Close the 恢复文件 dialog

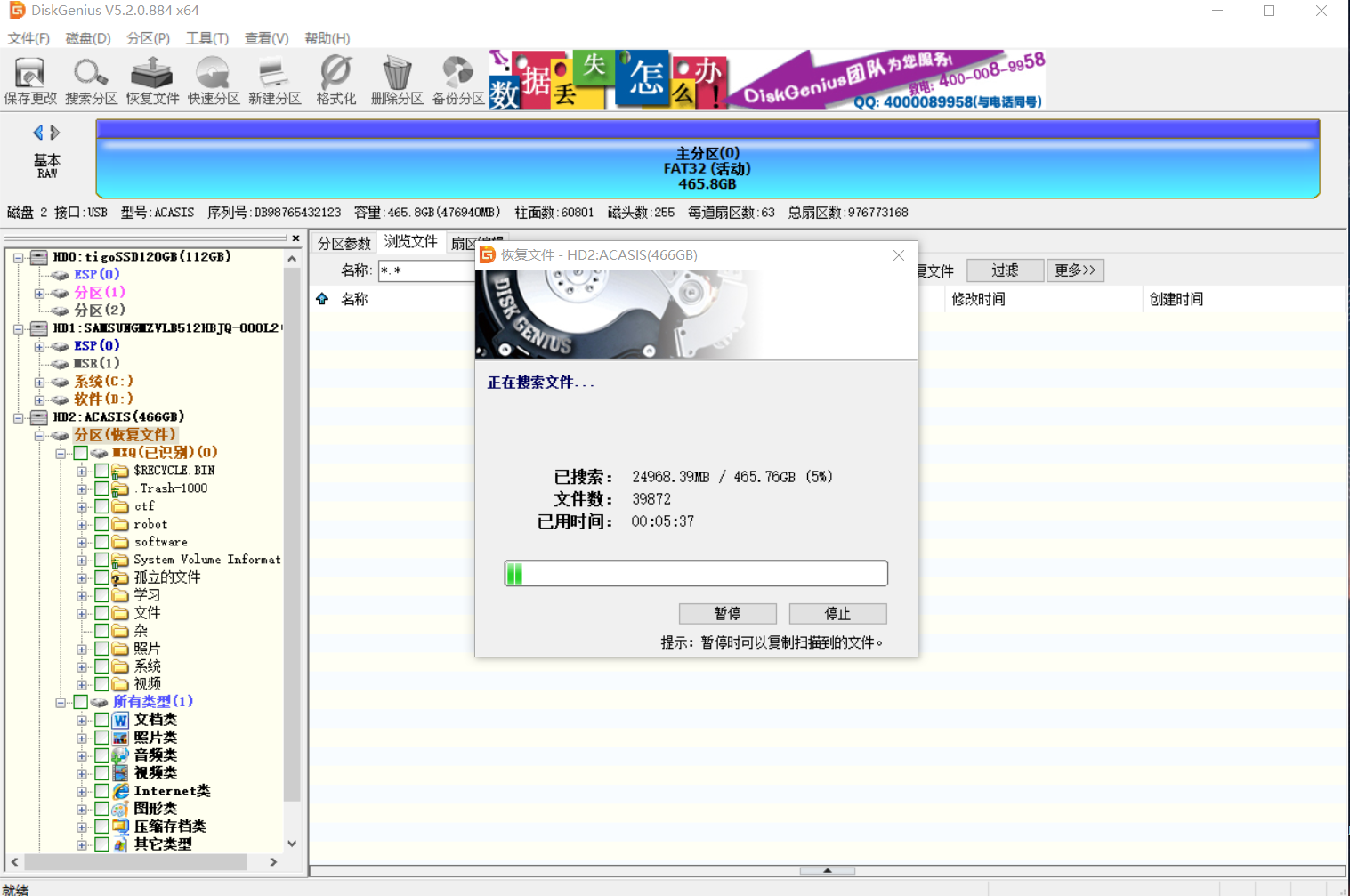[x=899, y=255]
